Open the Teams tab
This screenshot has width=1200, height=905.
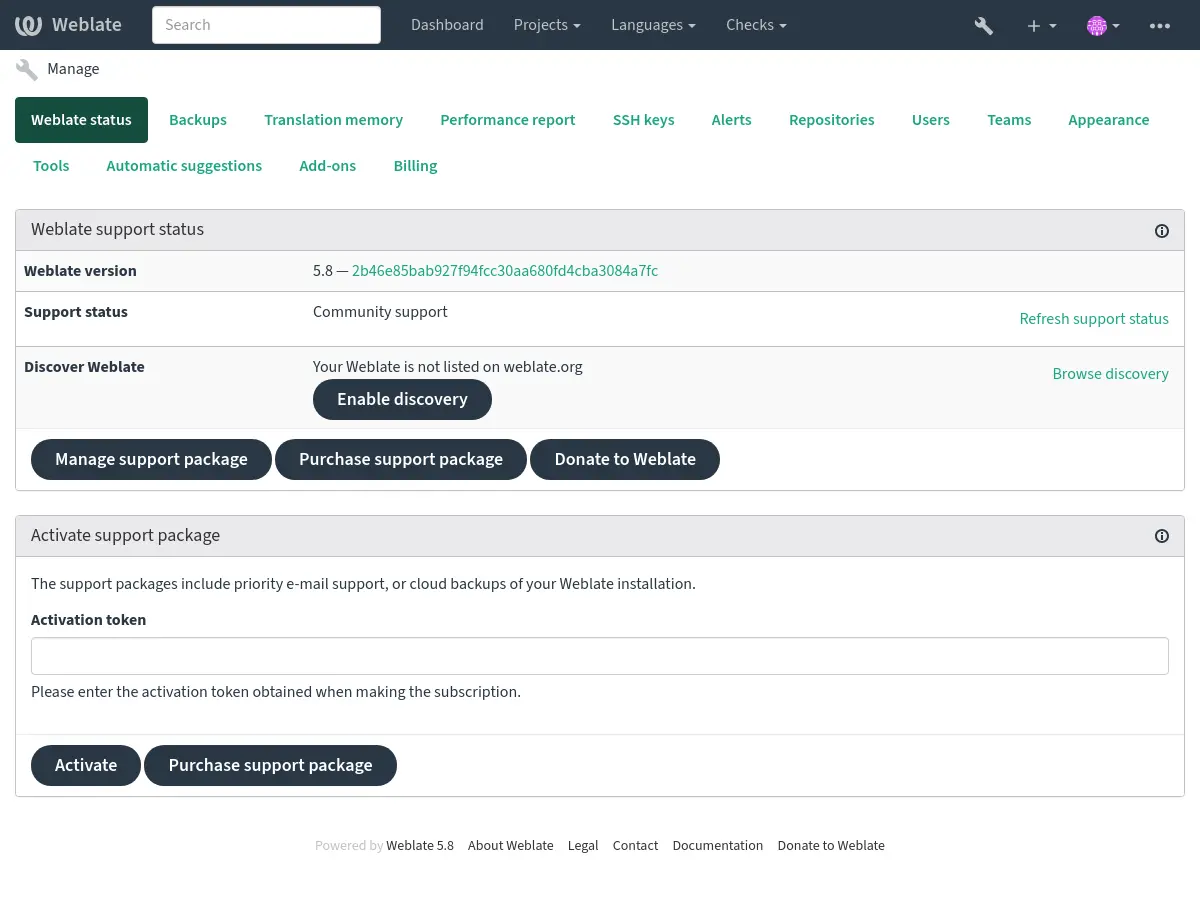[1009, 120]
